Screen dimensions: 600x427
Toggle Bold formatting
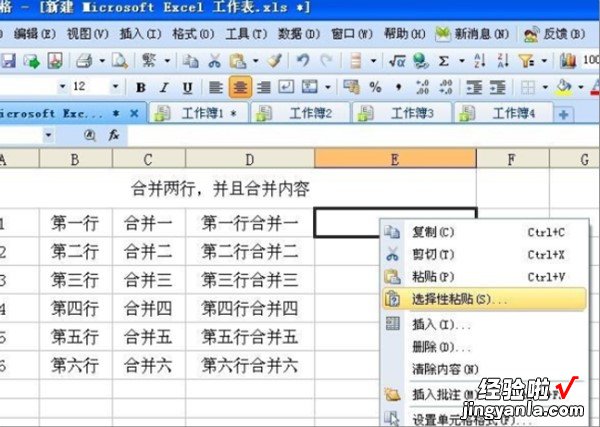(140, 88)
